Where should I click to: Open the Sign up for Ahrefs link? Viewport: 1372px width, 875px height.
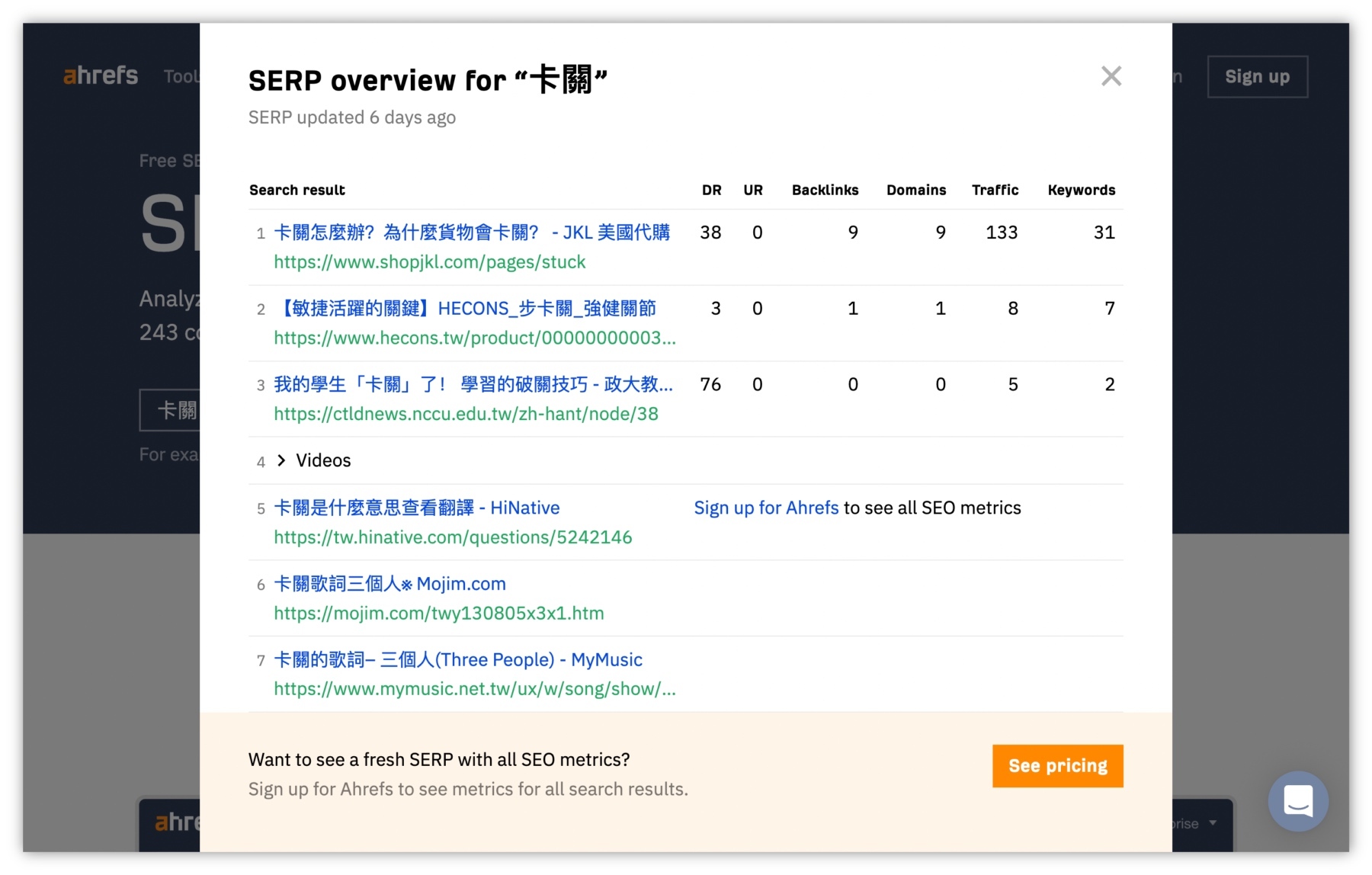[x=765, y=508]
